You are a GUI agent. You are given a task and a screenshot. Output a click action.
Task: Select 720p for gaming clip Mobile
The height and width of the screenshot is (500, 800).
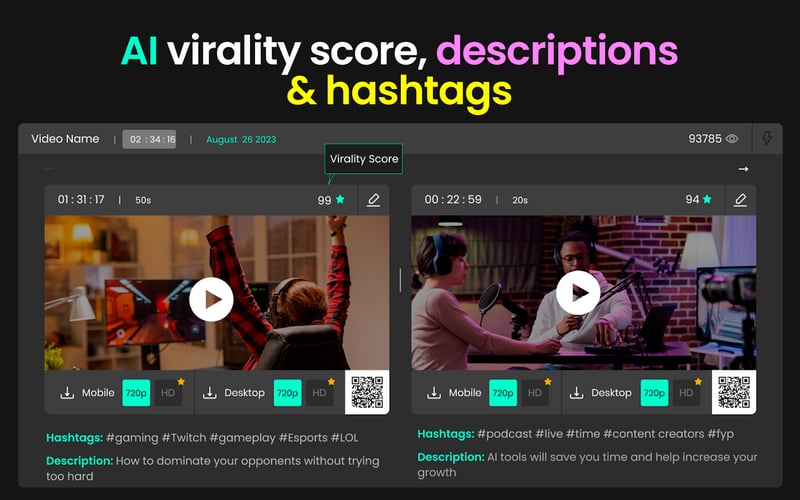[136, 393]
